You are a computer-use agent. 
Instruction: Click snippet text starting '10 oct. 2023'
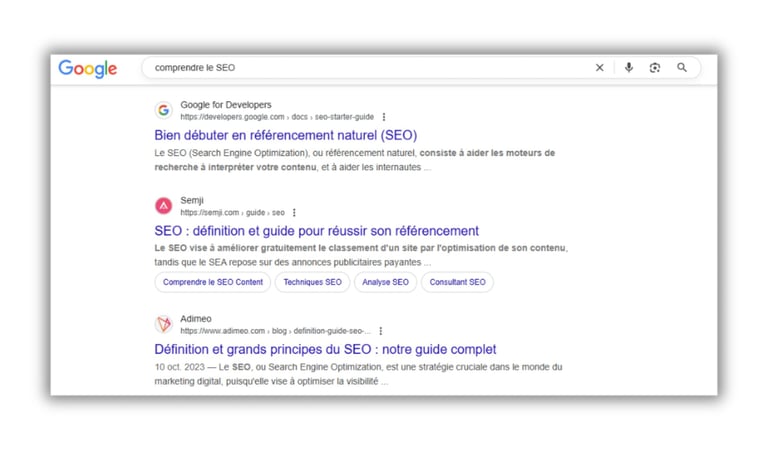[358, 374]
